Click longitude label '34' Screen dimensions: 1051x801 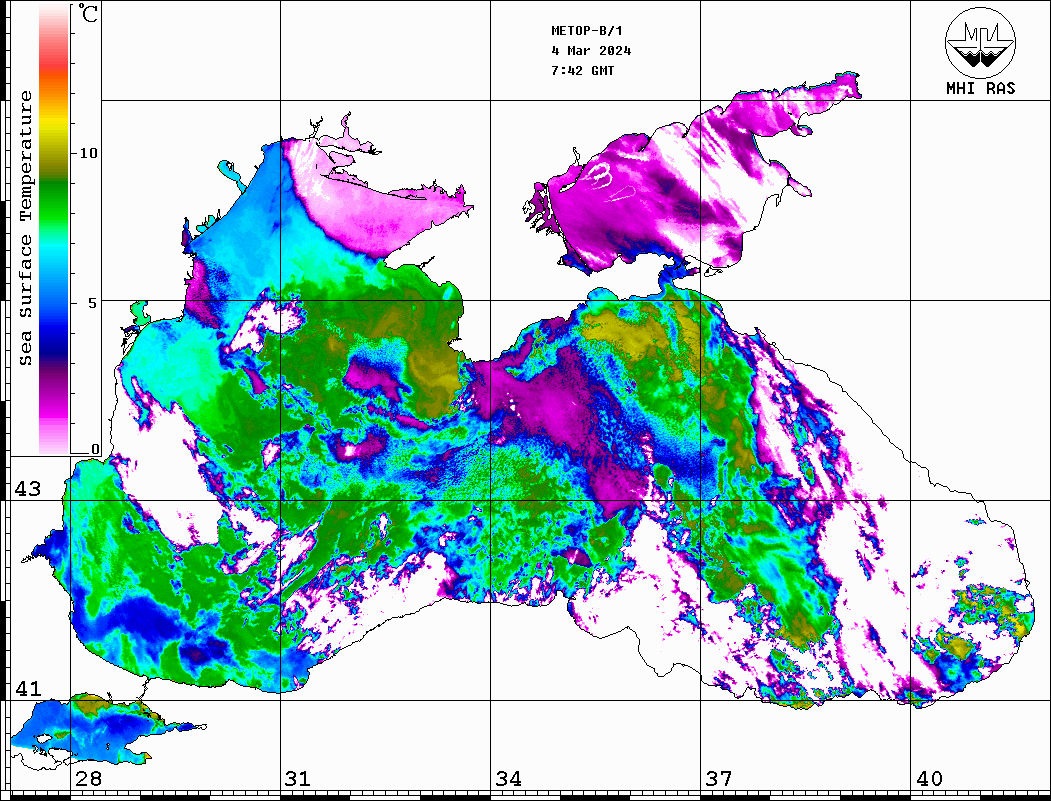[x=508, y=778]
